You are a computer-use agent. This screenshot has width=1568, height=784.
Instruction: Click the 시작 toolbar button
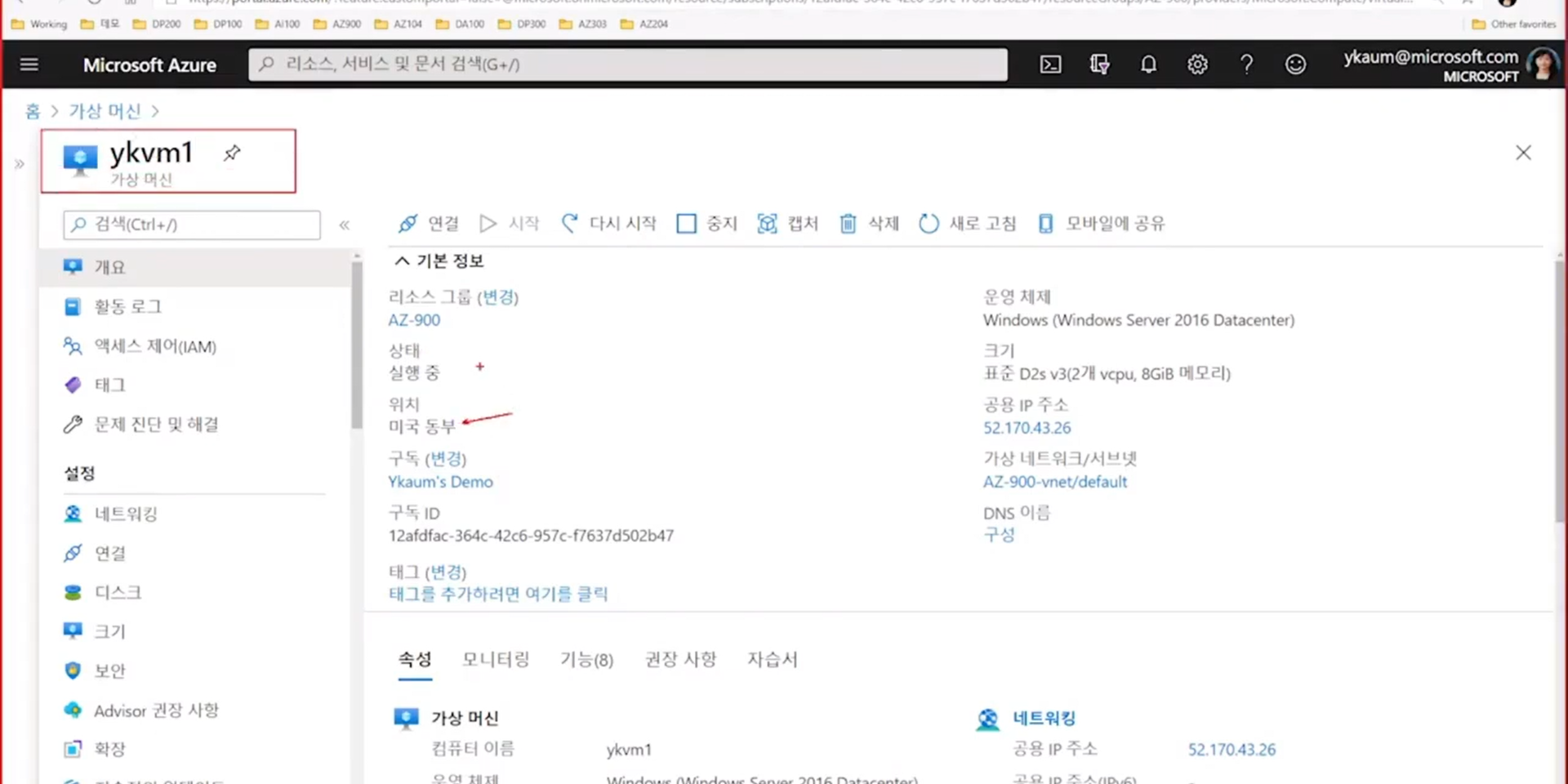(x=510, y=223)
